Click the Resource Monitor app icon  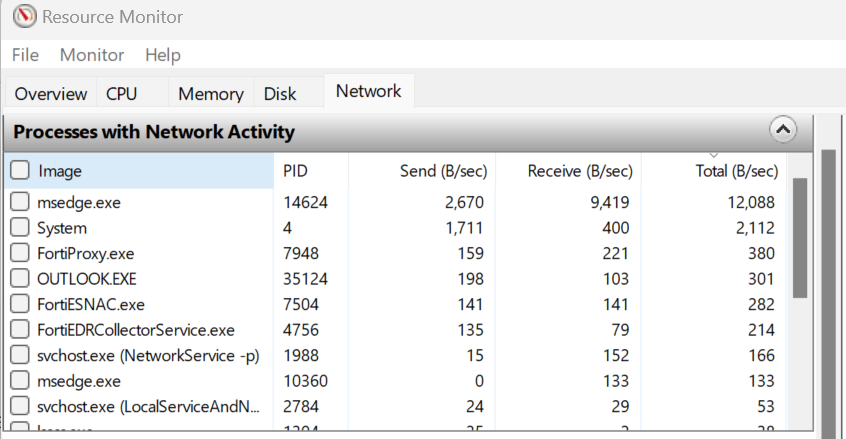[25, 17]
